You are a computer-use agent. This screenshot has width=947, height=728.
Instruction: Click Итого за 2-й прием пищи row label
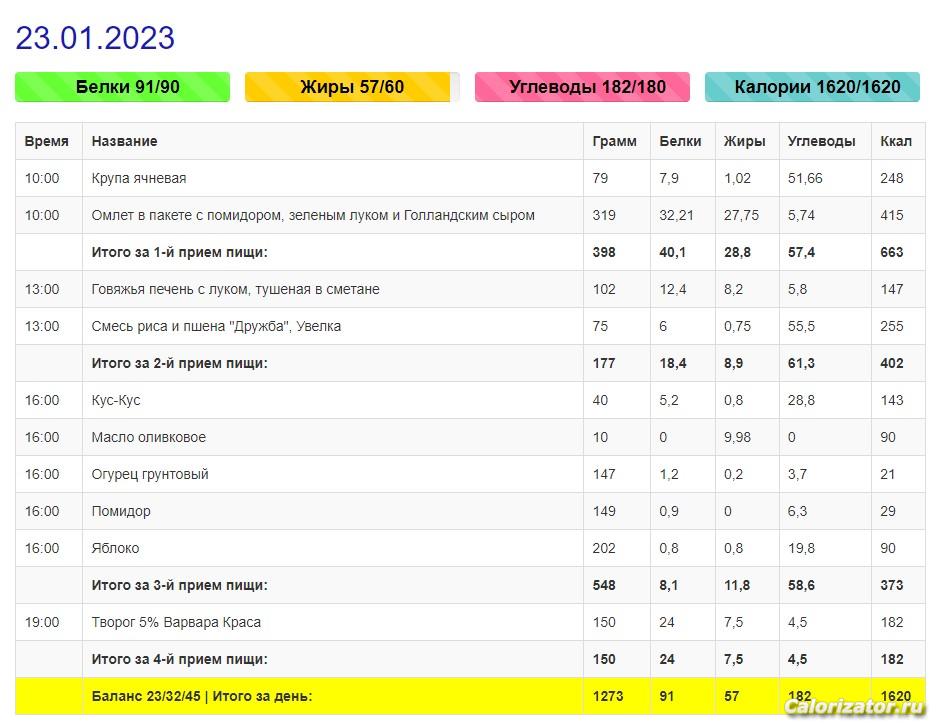[179, 363]
